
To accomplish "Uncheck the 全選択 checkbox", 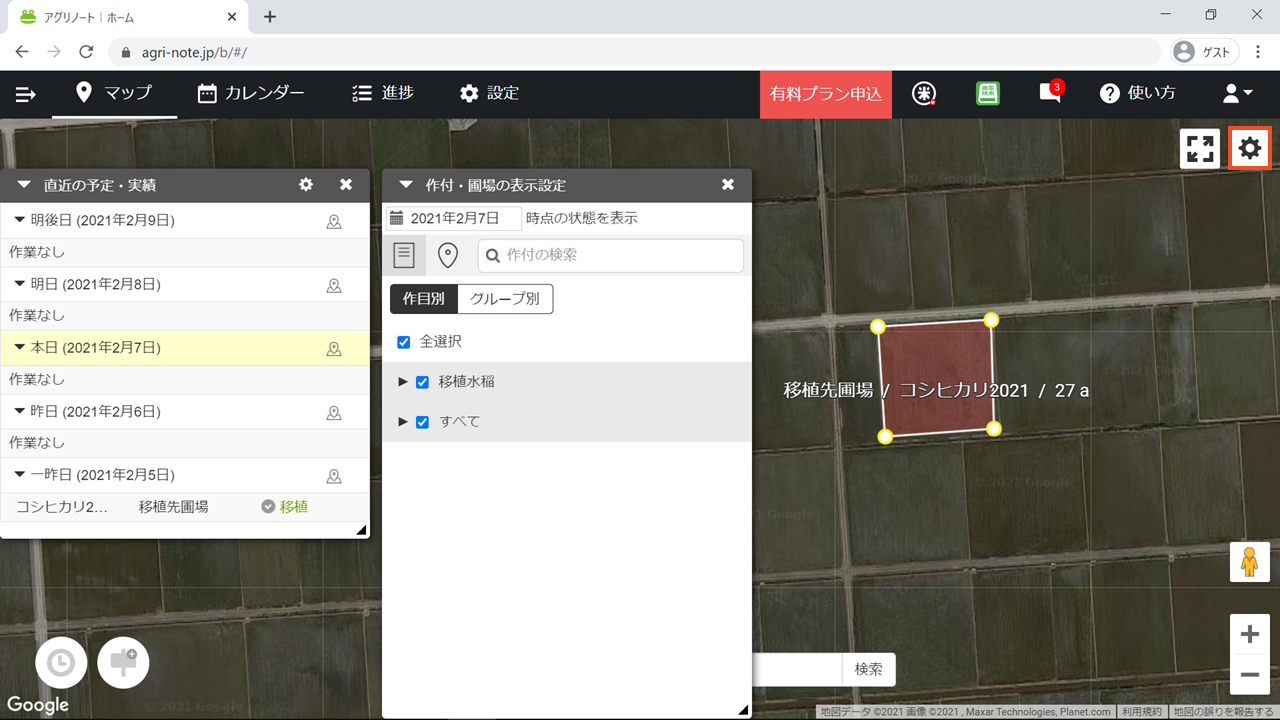I will (404, 342).
